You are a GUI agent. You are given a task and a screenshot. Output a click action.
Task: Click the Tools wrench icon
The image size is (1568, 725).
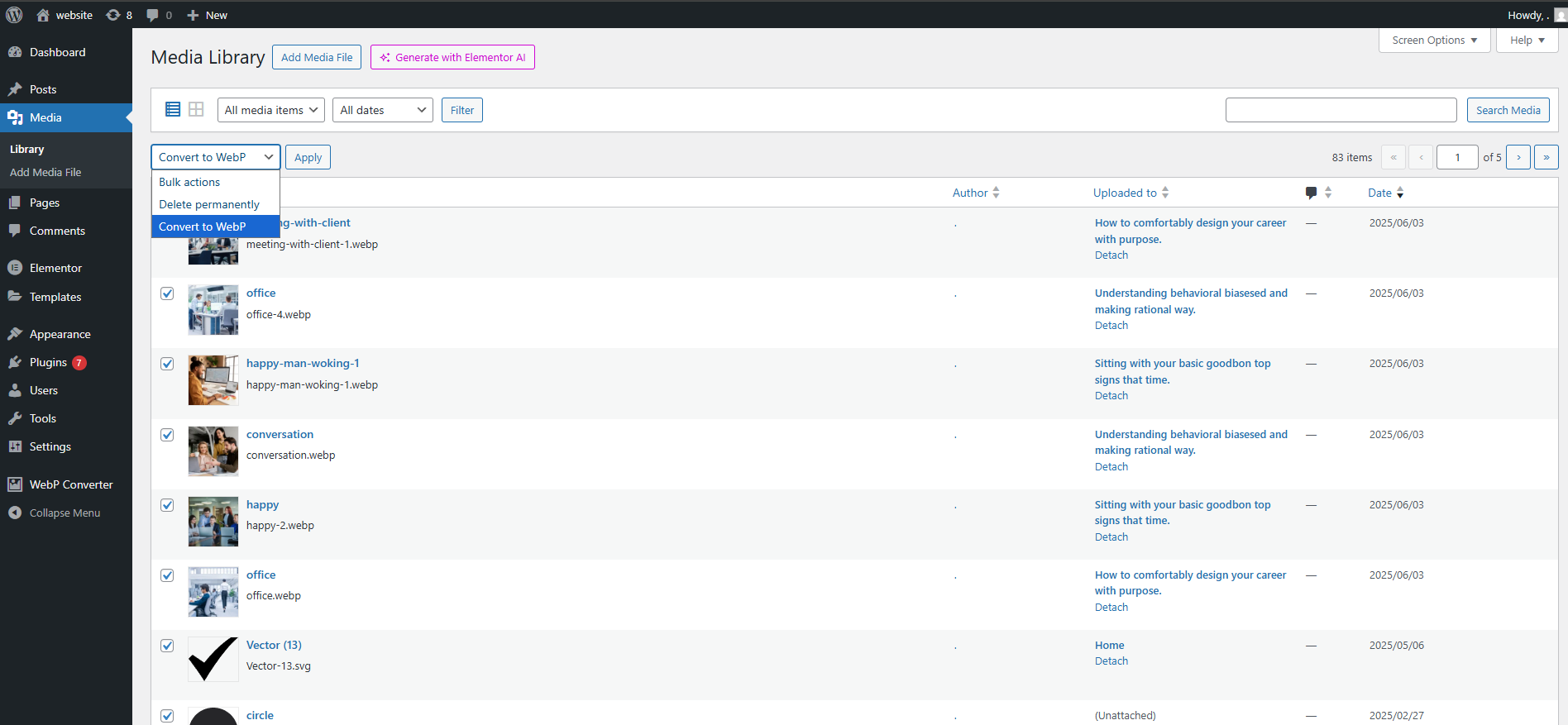click(15, 418)
